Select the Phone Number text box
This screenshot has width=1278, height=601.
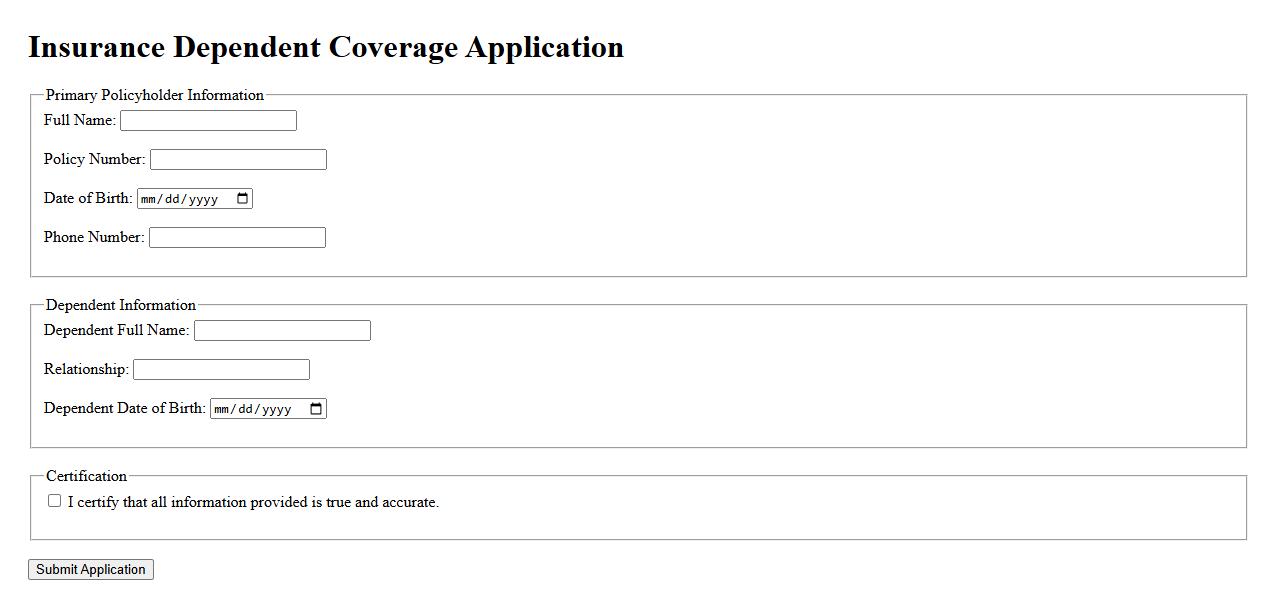click(237, 238)
